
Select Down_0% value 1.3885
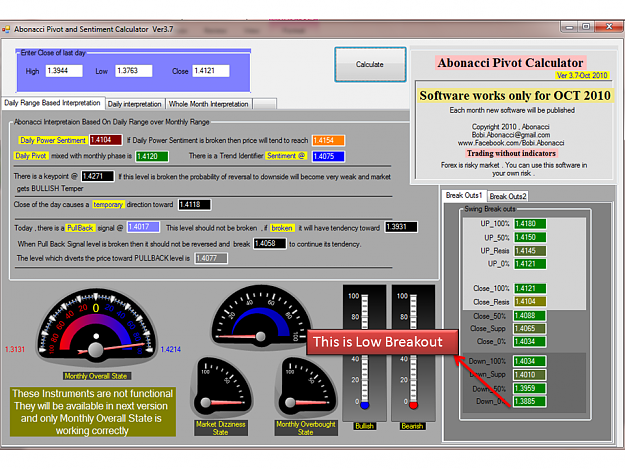[530, 402]
